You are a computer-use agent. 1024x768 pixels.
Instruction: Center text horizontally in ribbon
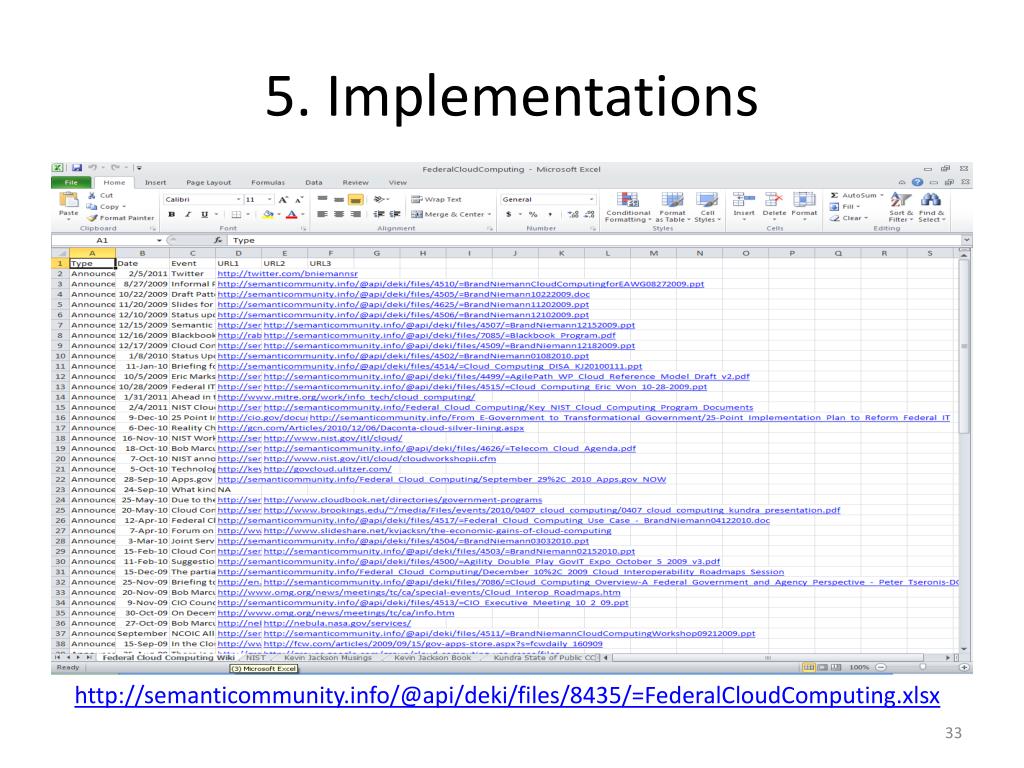pyautogui.click(x=339, y=214)
